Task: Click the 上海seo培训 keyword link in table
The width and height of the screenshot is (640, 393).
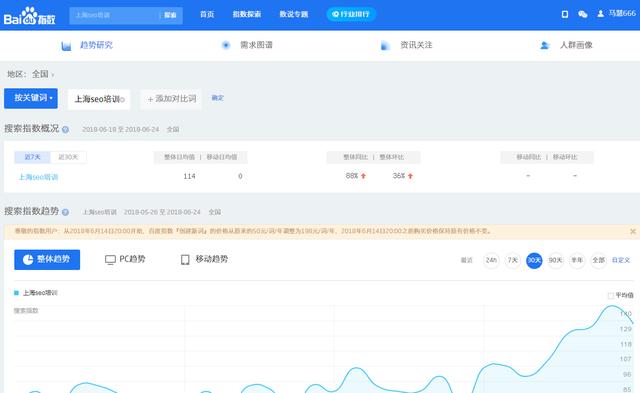Action: click(x=38, y=177)
